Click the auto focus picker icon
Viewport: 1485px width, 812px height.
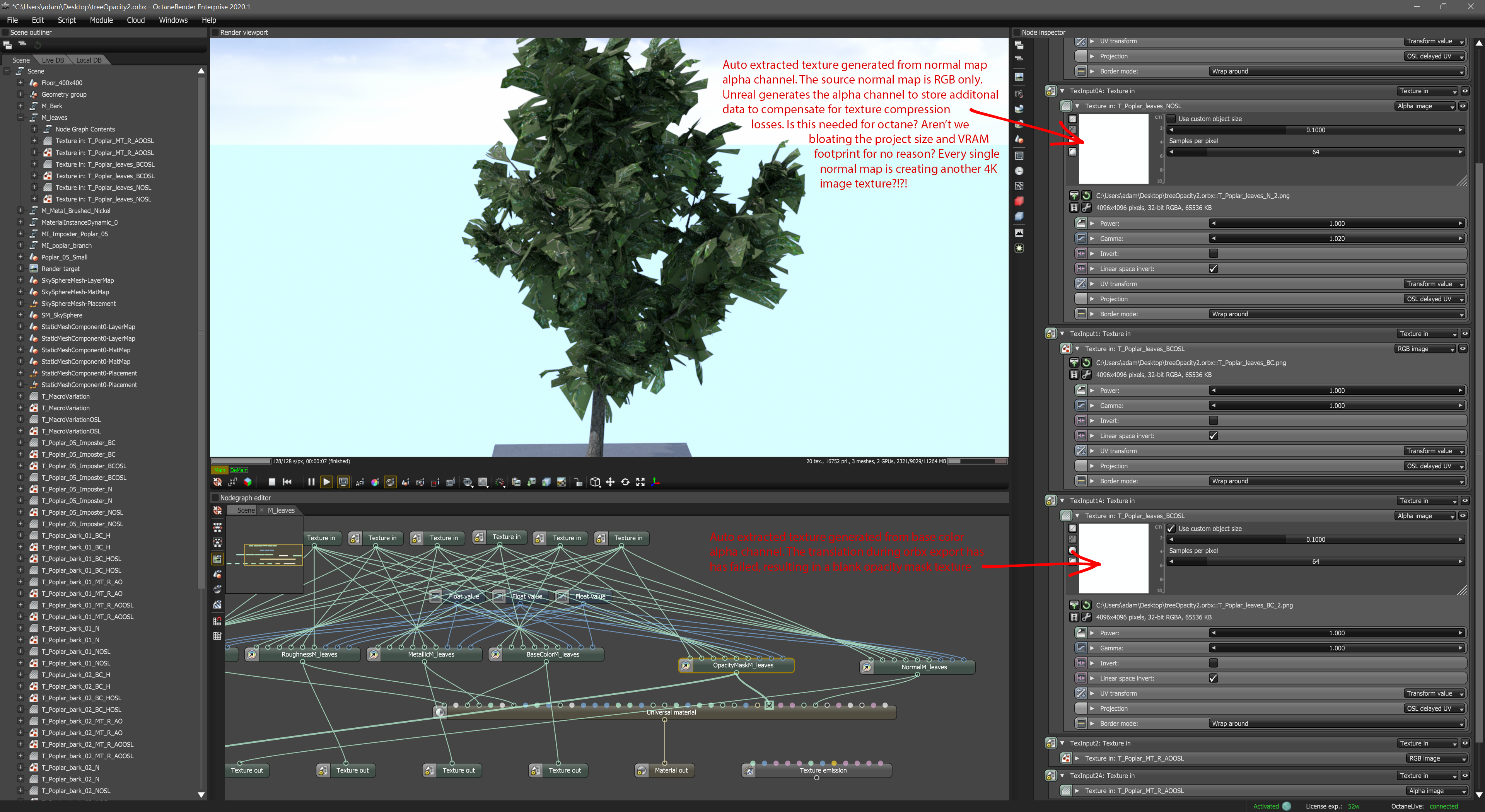click(x=360, y=482)
